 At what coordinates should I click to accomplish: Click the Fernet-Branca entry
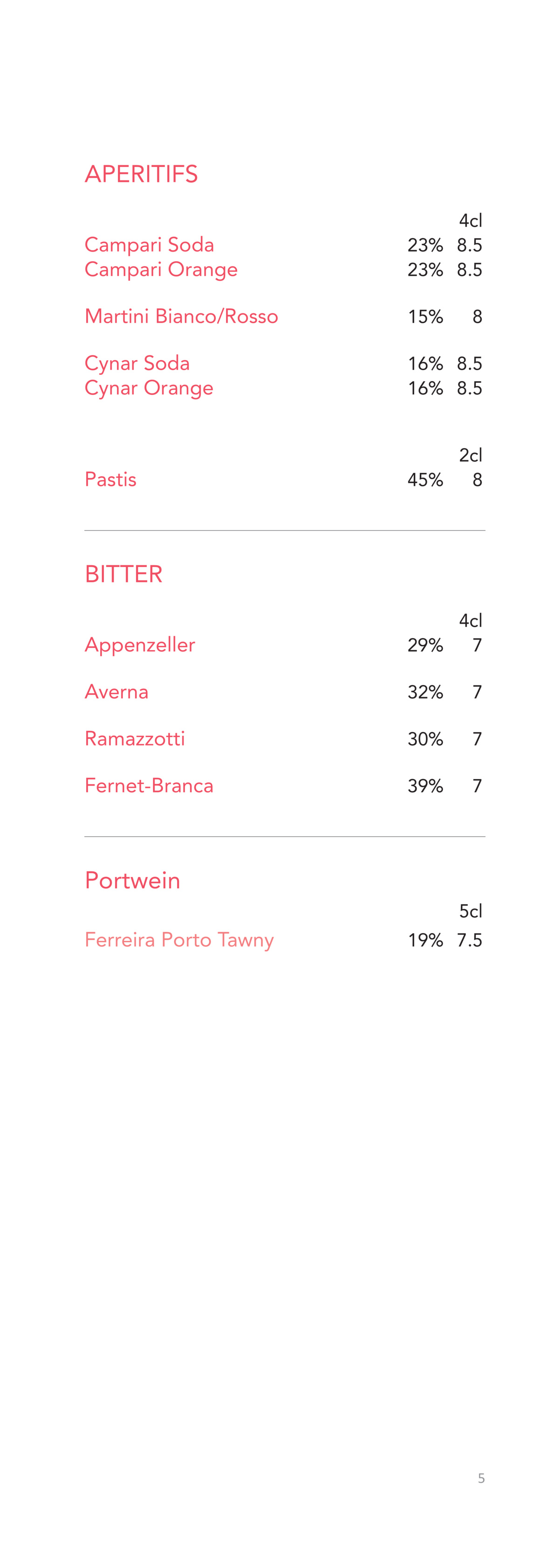(149, 786)
